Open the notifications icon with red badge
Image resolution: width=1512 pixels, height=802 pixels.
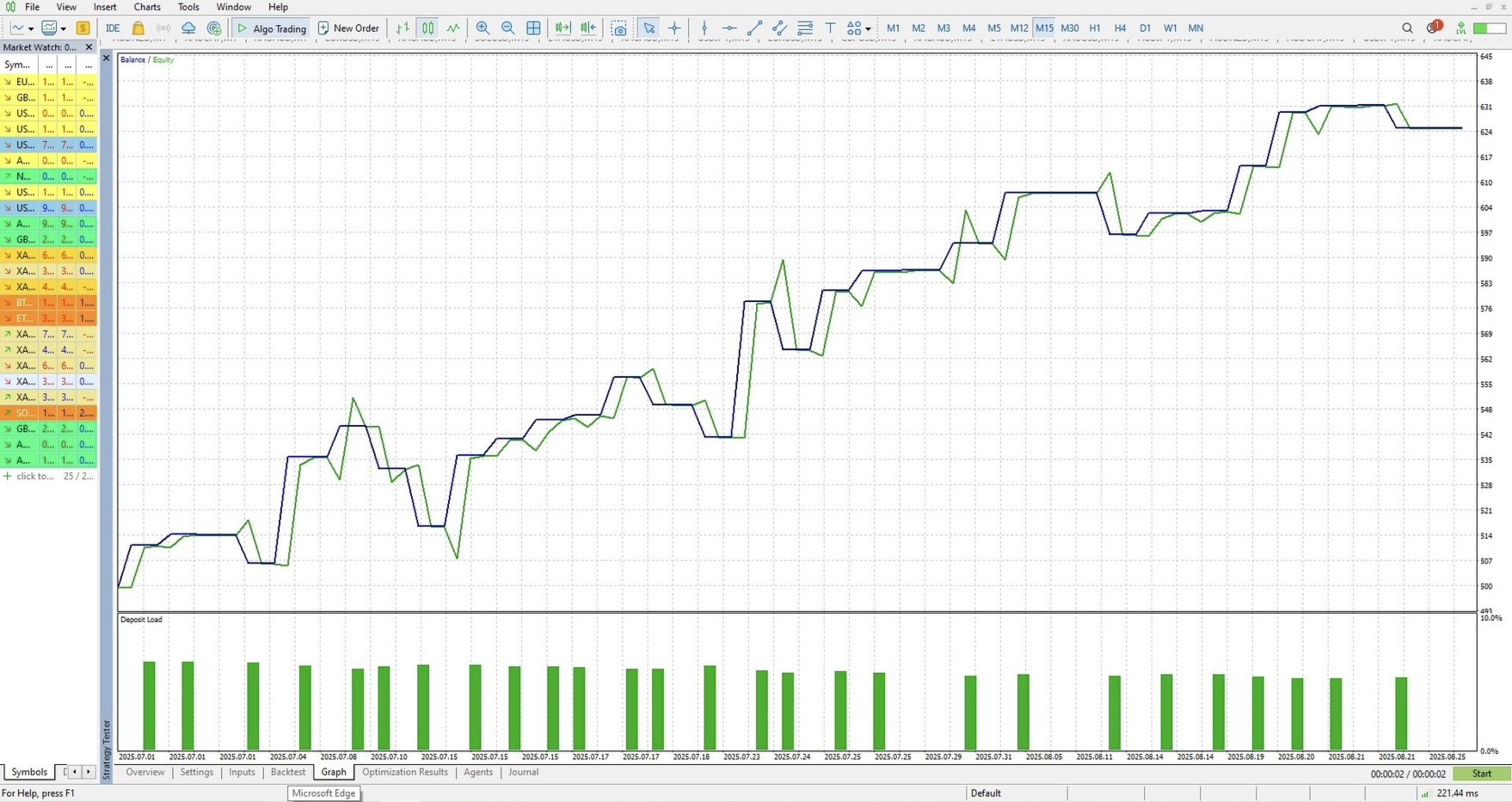click(x=1433, y=28)
